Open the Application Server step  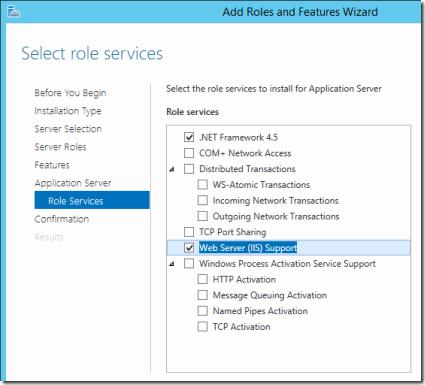(x=73, y=183)
